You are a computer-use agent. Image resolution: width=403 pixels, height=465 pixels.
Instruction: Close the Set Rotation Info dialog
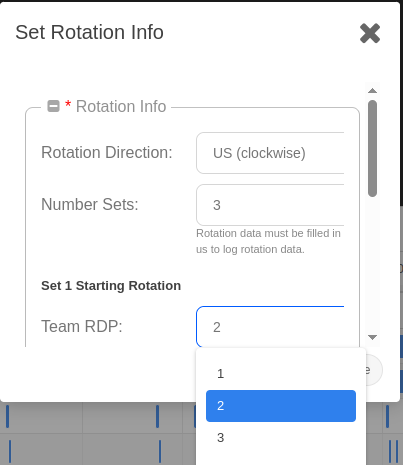tap(370, 33)
